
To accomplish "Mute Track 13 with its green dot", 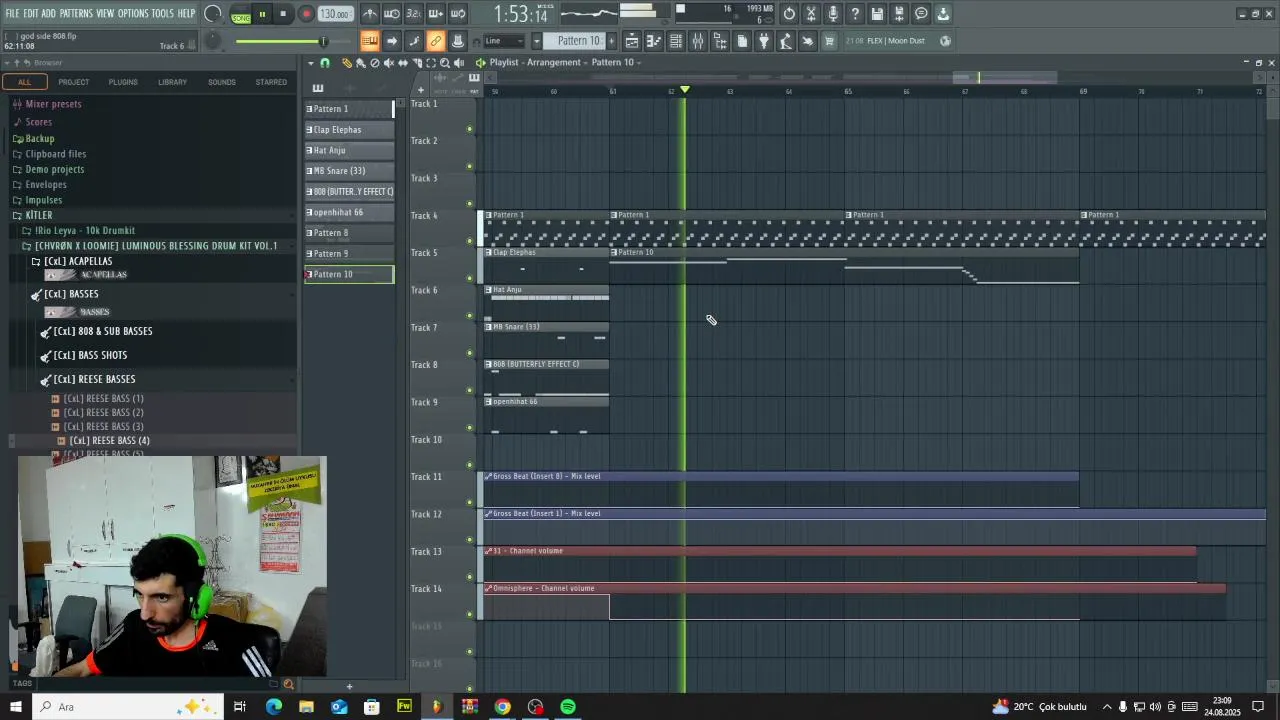I will 469,577.
